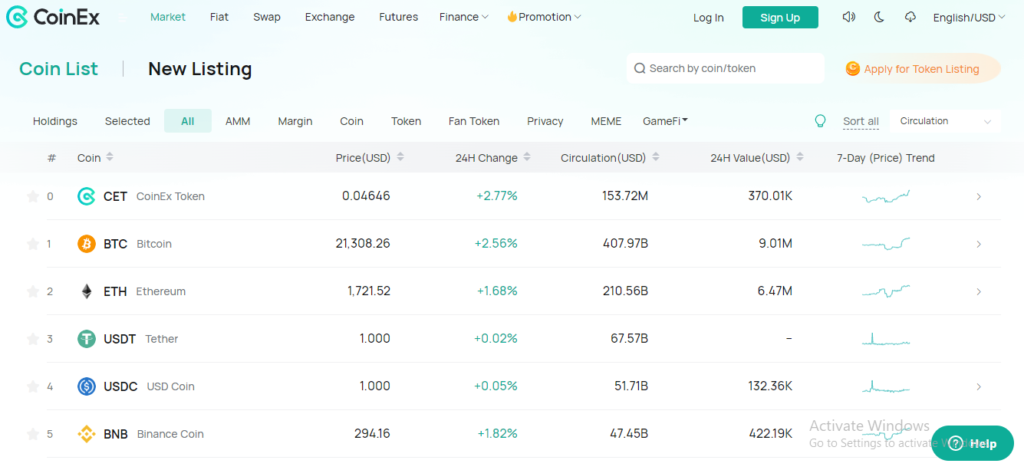Open the Fiat nav item
The image size is (1024, 470).
coord(219,17)
